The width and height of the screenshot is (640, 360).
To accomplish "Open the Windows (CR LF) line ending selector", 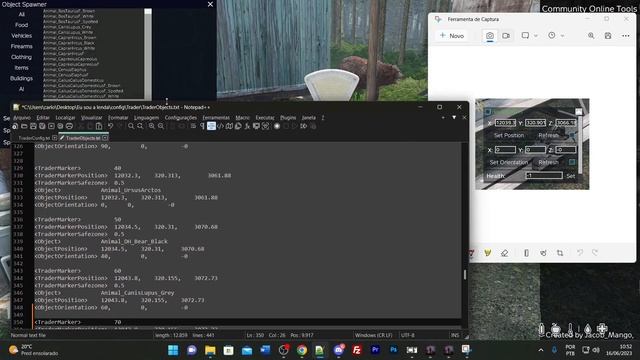I will point(373,335).
